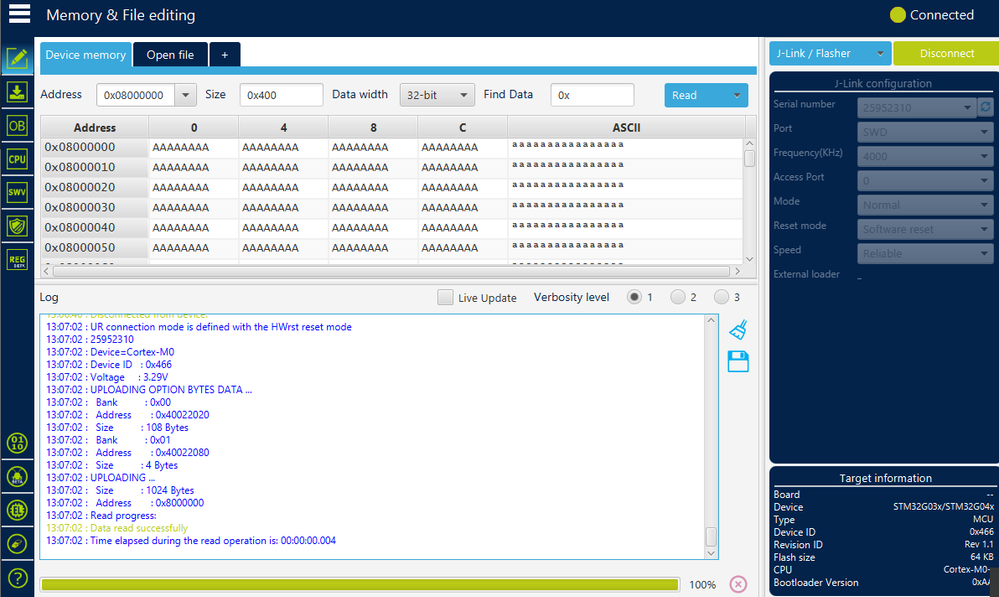
Task: Open the Data width 32-bit dropdown
Action: point(437,95)
